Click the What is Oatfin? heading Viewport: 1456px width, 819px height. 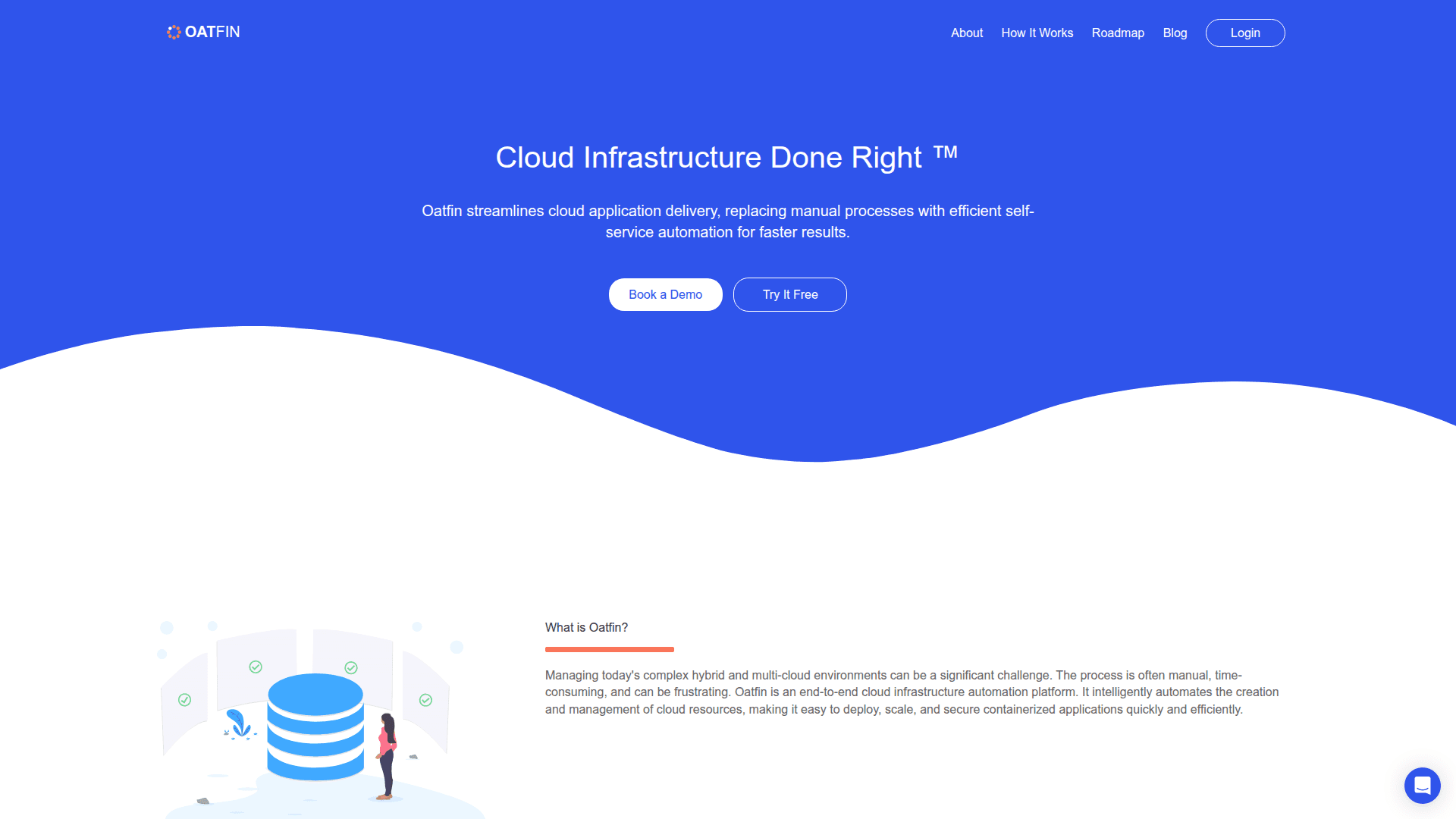tap(586, 627)
